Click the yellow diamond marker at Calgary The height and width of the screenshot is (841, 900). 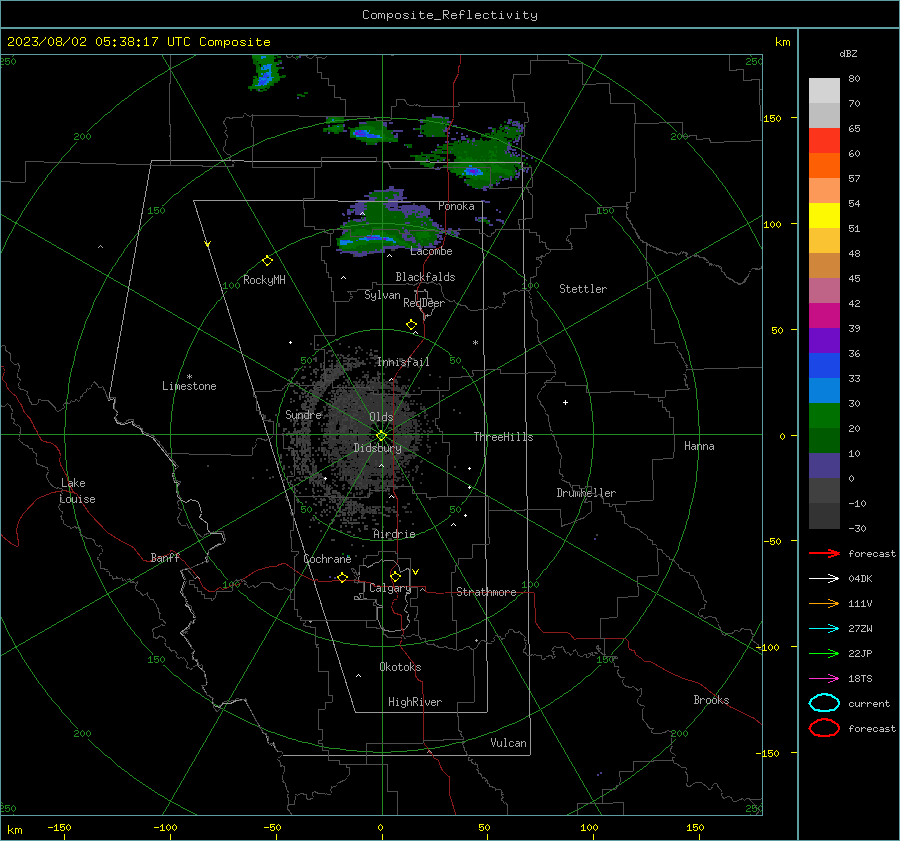(395, 576)
